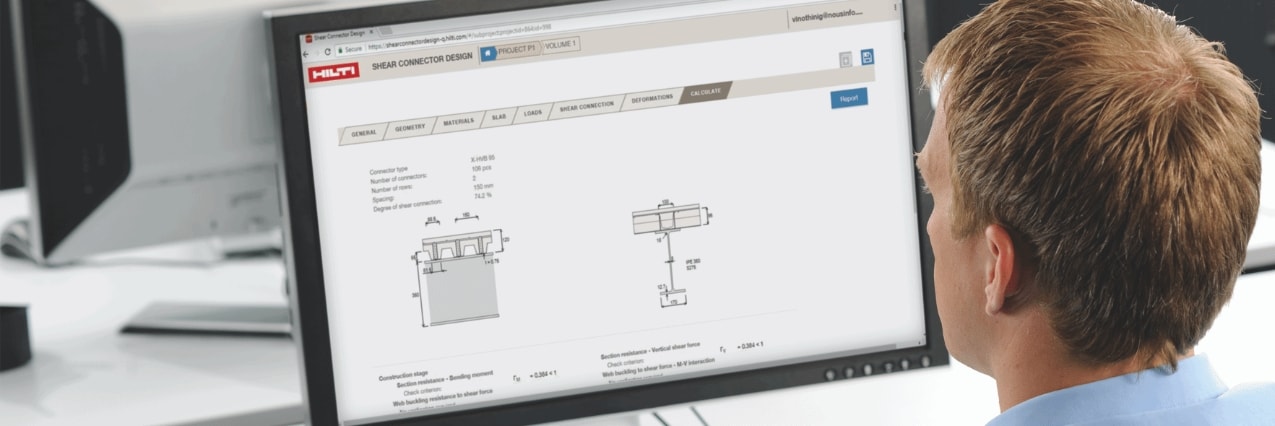Open the GENERAL tab
1275x426 pixels.
363,133
